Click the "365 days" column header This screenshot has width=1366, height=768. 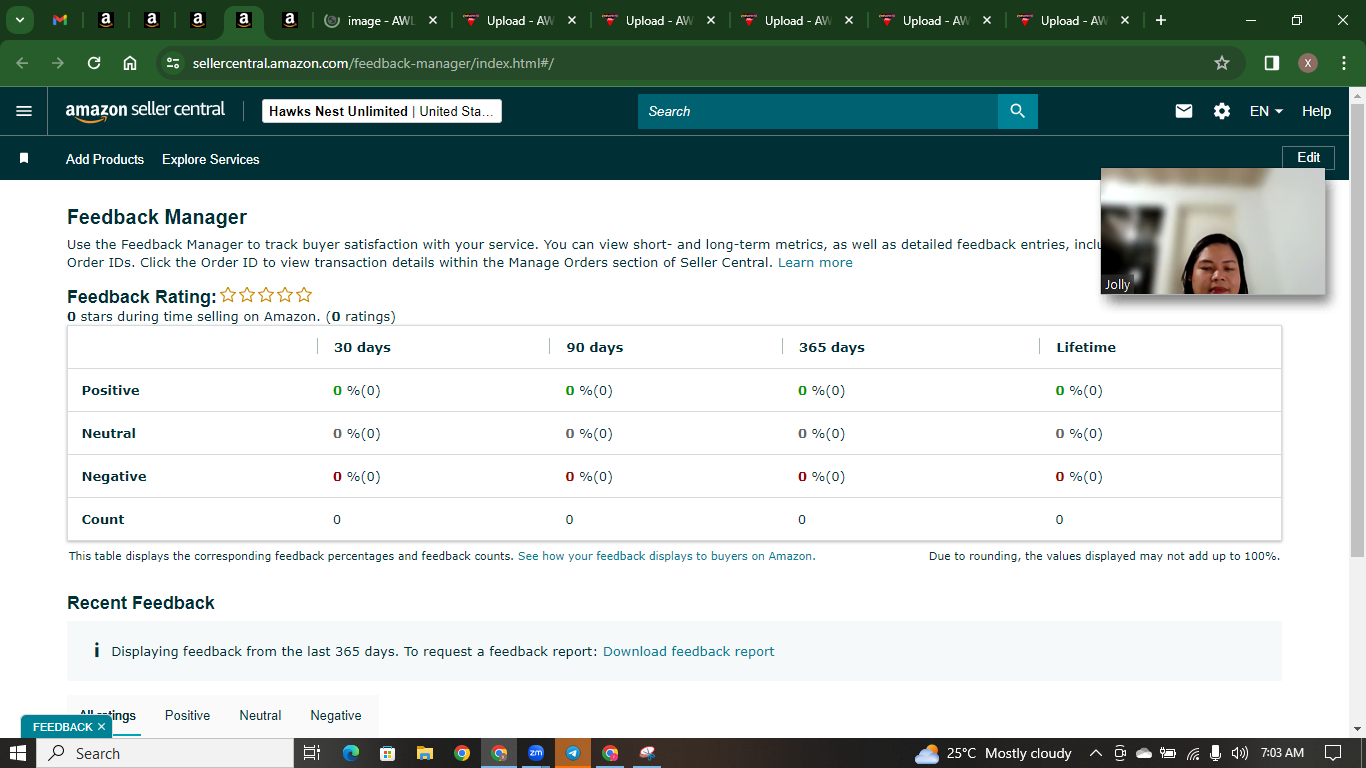832,347
